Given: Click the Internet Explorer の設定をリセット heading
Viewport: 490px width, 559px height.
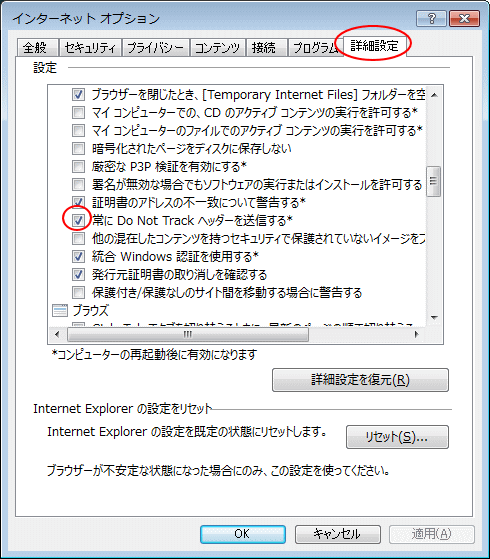Looking at the screenshot, I should (123, 409).
